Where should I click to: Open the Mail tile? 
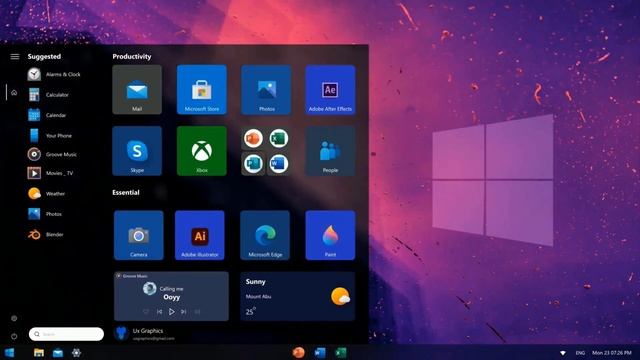pyautogui.click(x=137, y=89)
